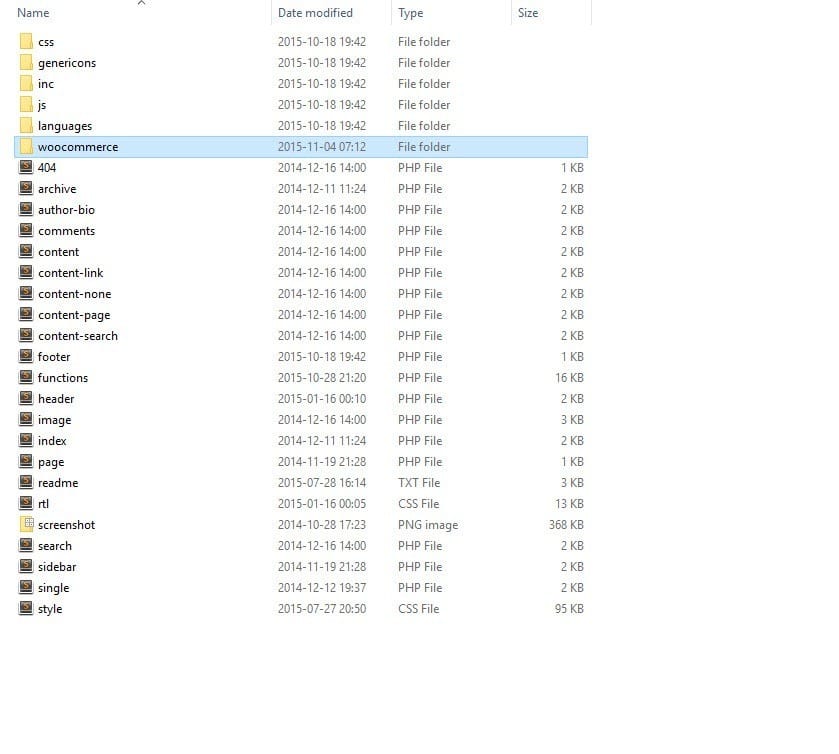Click the readme text file icon

click(x=26, y=482)
